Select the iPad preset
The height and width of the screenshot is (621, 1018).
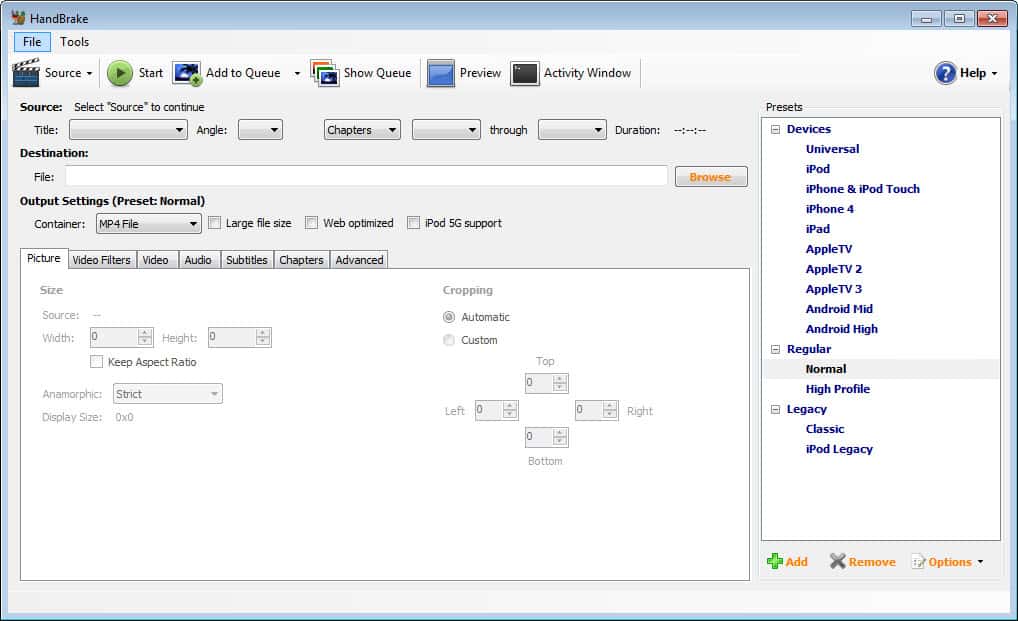[x=817, y=229]
